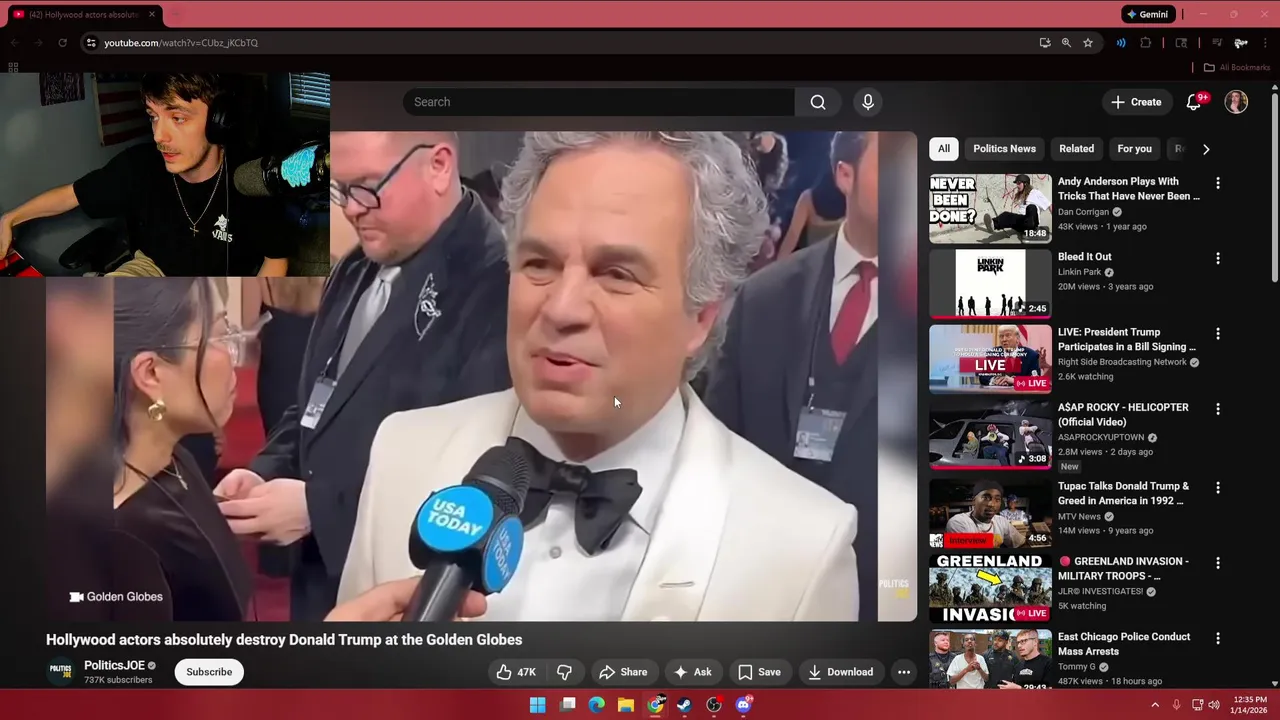The width and height of the screenshot is (1280, 720).
Task: Open File Explorer from taskbar
Action: click(x=626, y=705)
